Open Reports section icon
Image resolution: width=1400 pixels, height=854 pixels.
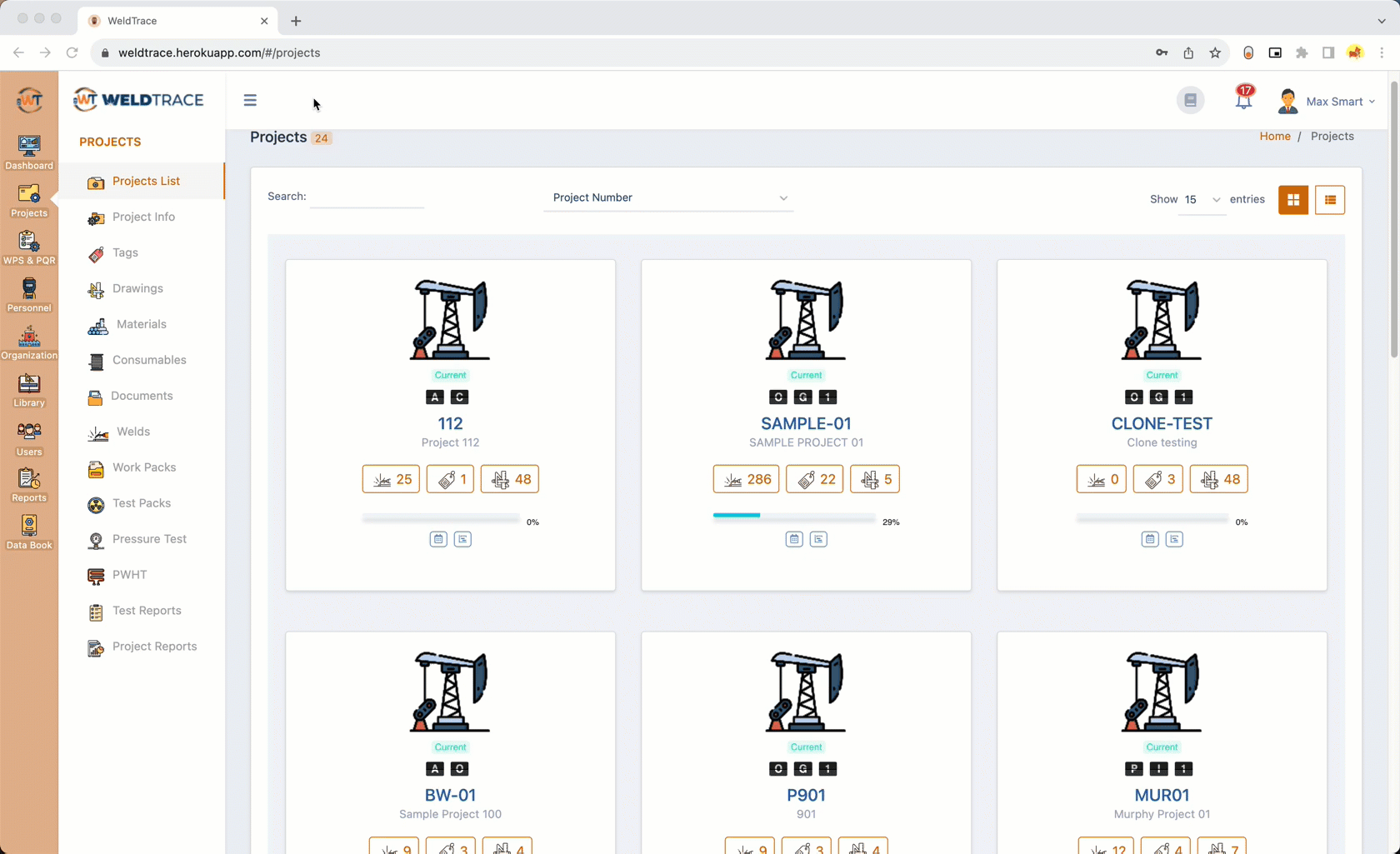point(29,485)
